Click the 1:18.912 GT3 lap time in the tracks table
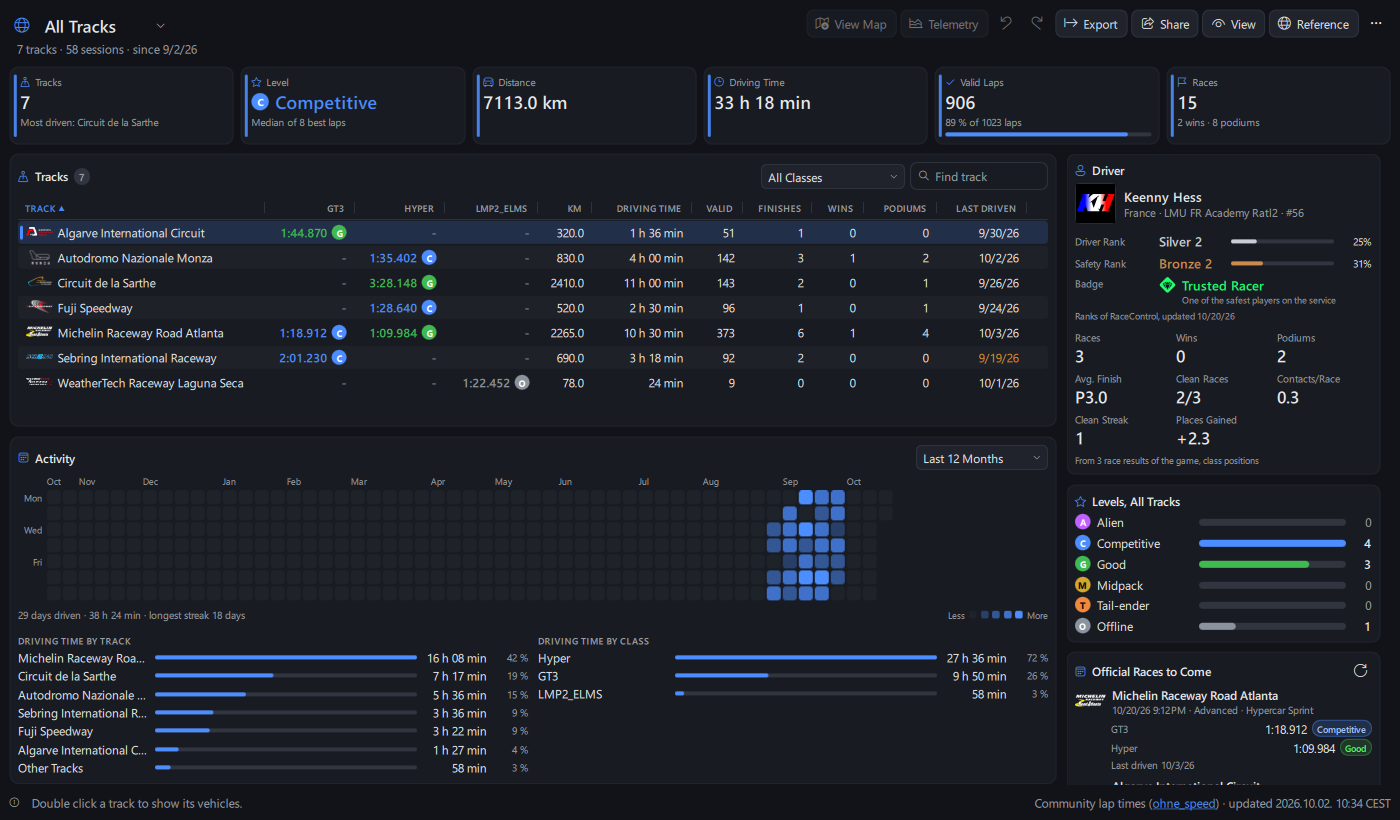The height and width of the screenshot is (820, 1400). pos(304,333)
